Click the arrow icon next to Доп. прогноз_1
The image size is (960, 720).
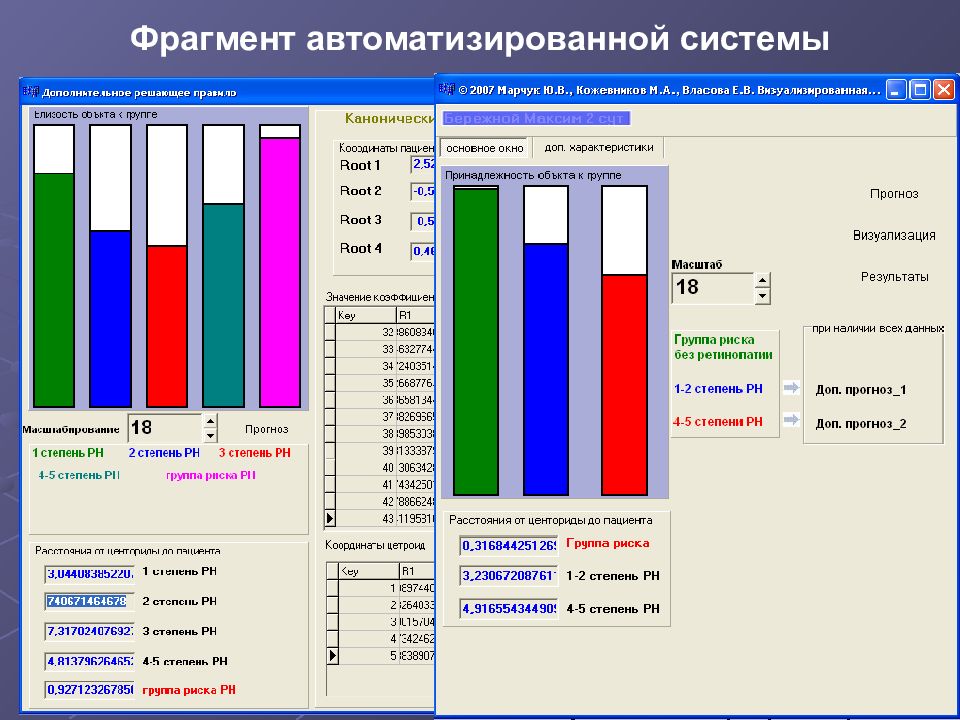[792, 388]
